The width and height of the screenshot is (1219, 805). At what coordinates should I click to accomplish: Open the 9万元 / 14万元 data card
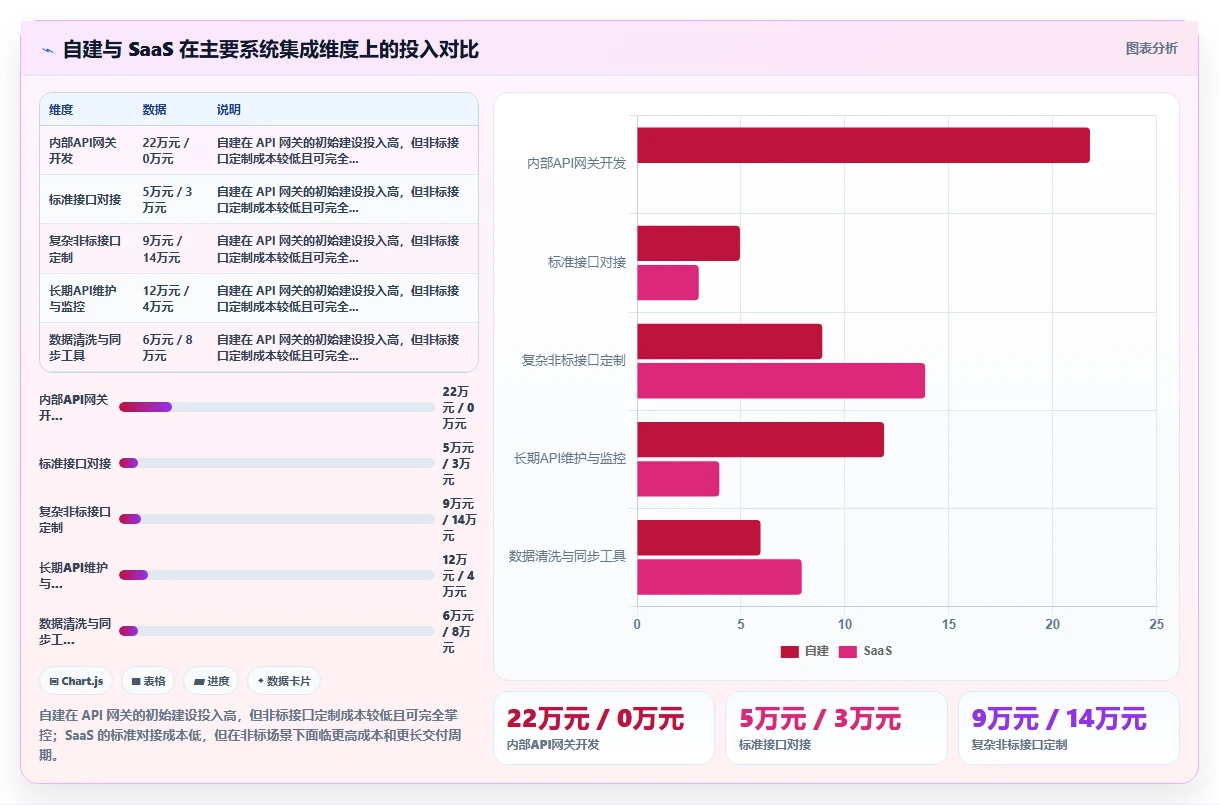tap(1068, 728)
